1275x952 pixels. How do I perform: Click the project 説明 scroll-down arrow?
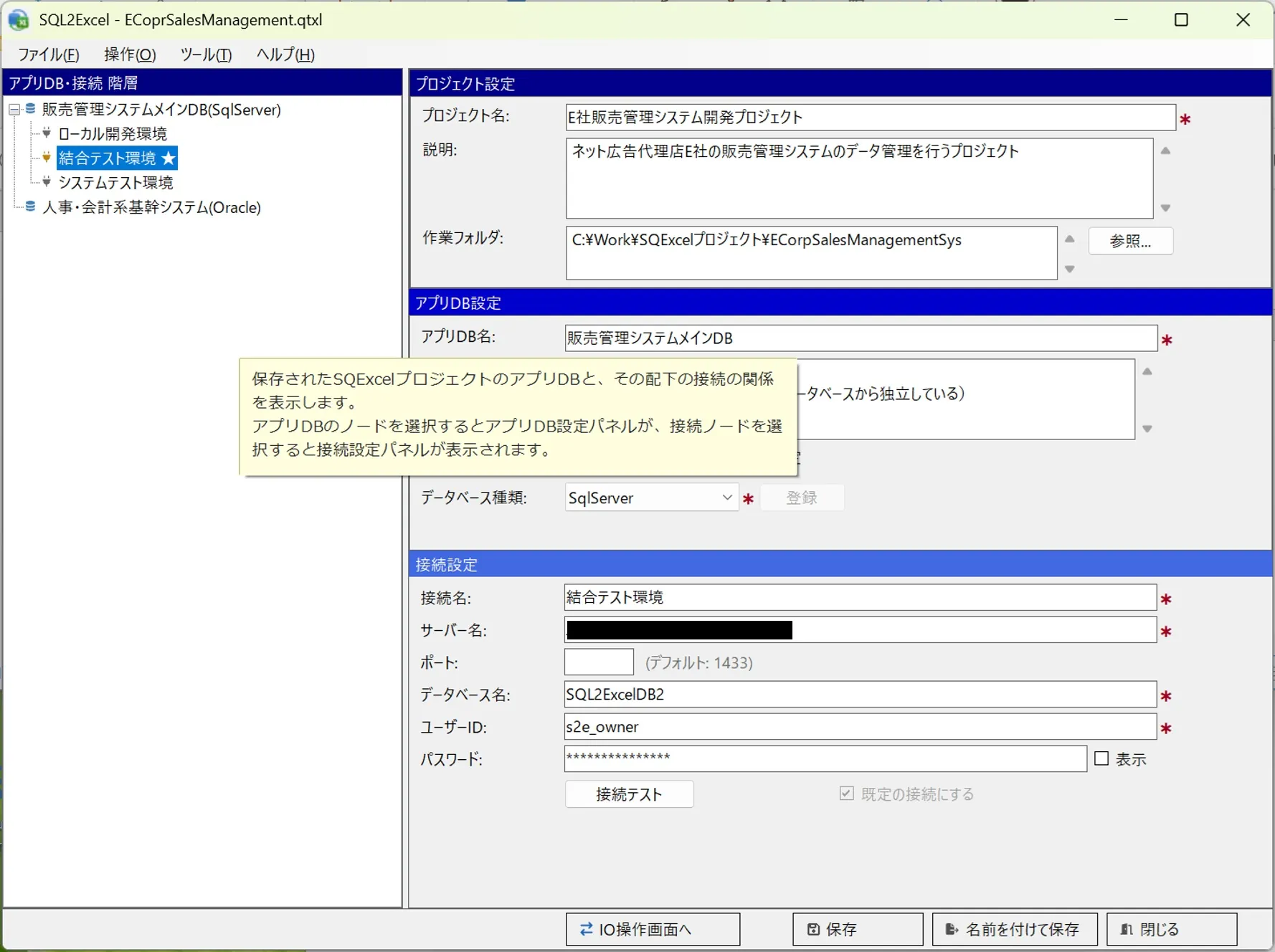(1165, 208)
